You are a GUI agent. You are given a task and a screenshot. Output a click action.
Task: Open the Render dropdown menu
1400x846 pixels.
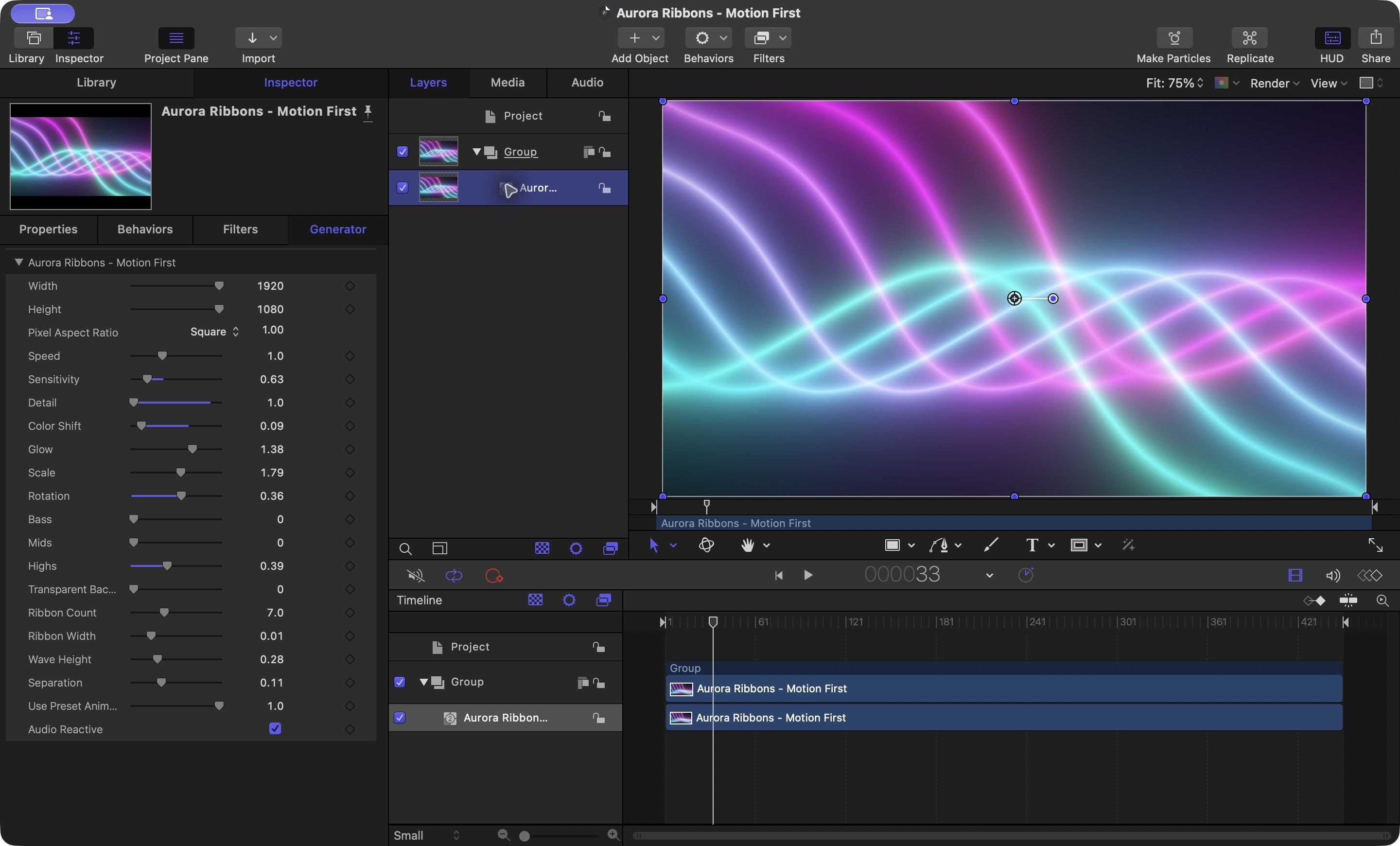pyautogui.click(x=1275, y=83)
